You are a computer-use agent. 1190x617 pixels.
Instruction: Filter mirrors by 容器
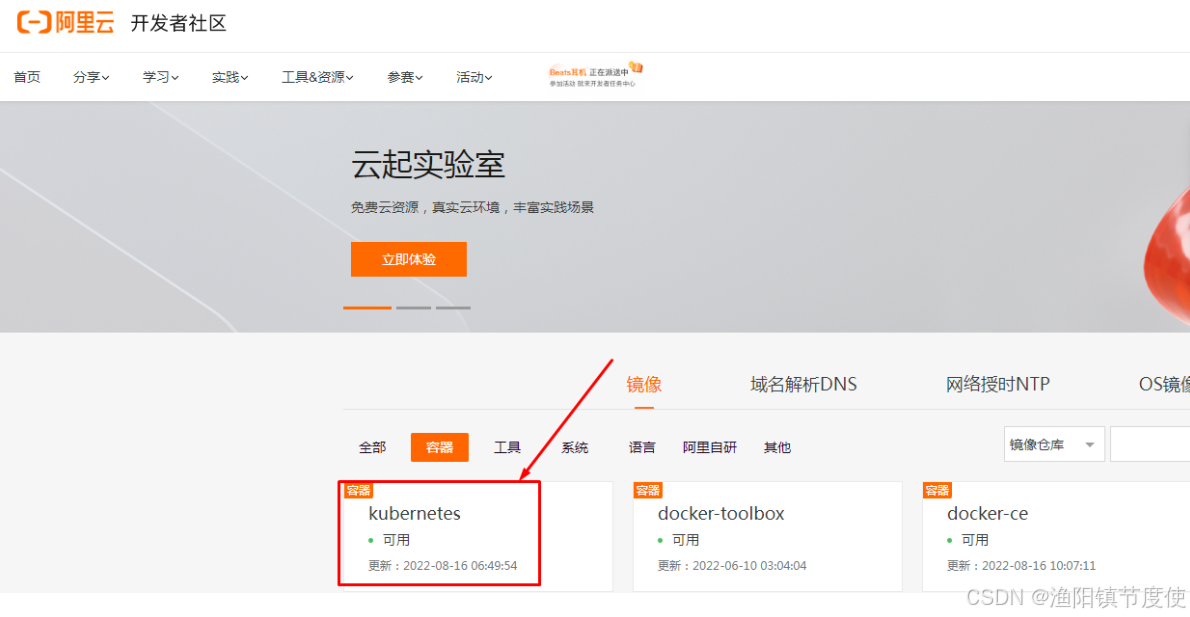point(439,448)
